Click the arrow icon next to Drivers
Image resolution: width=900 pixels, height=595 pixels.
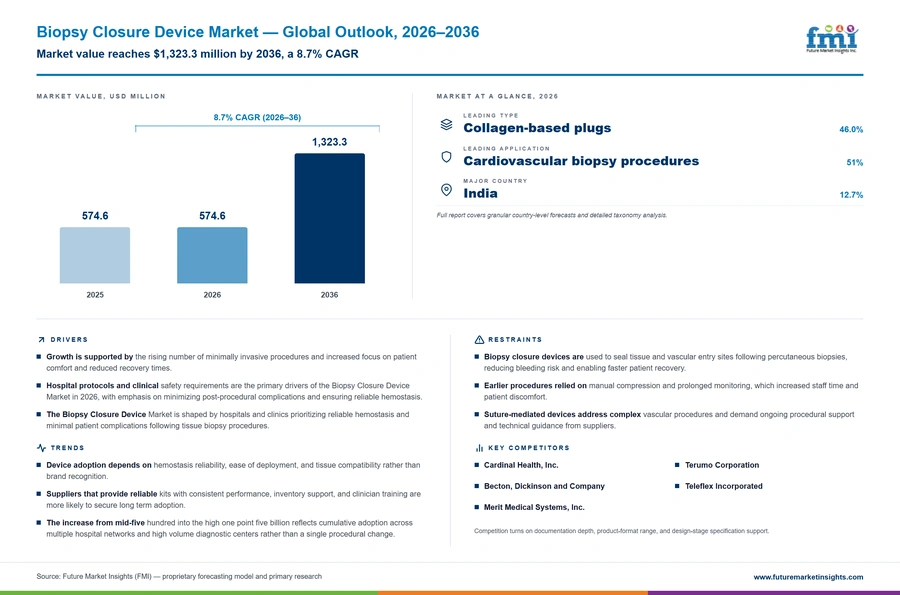pos(41,340)
